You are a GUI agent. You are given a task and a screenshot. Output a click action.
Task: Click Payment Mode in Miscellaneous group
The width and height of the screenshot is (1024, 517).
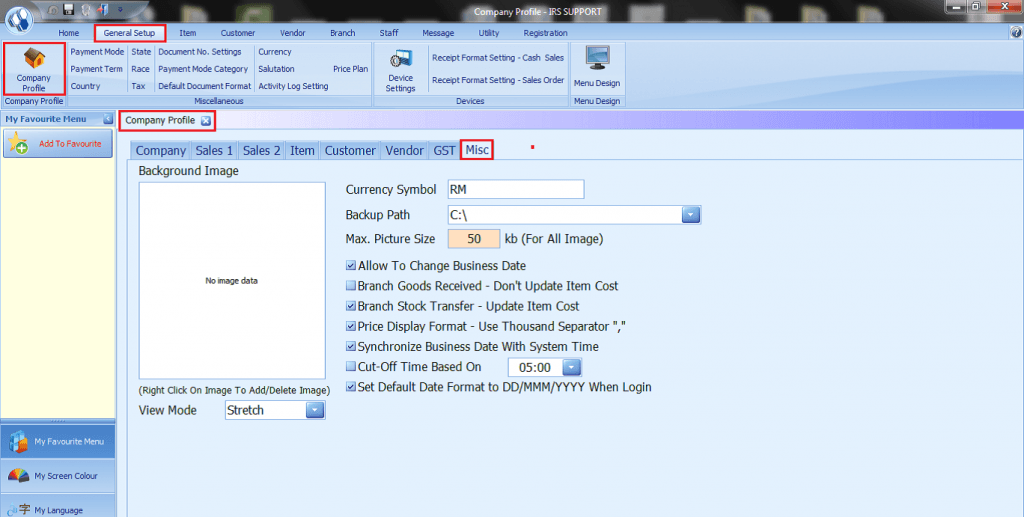97,52
